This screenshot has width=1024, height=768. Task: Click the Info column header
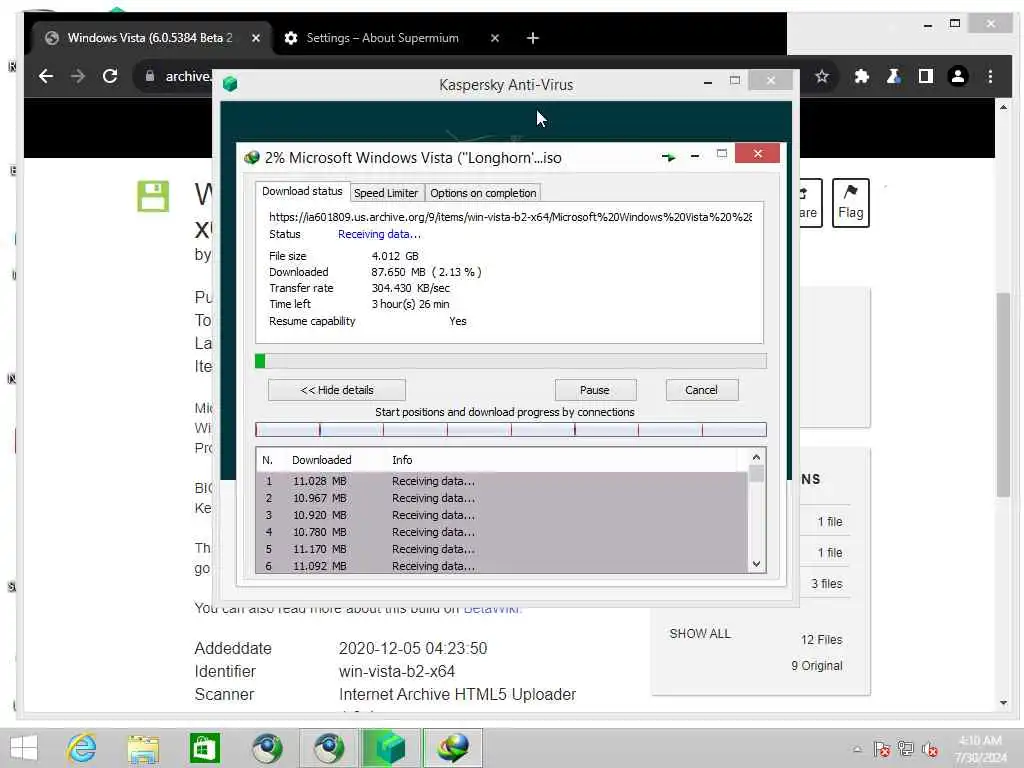click(402, 460)
